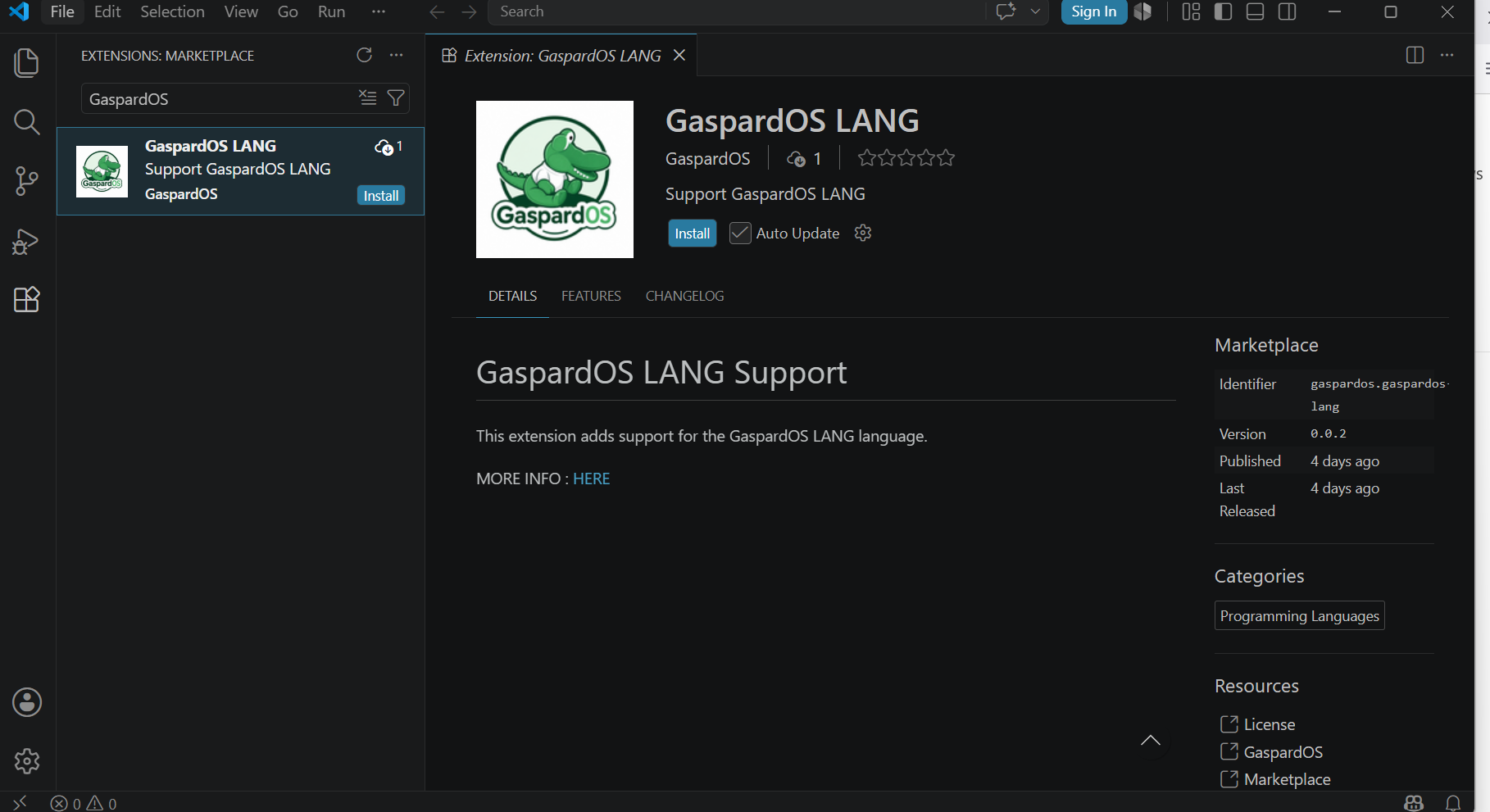Screen dimensions: 1490x812
Task: Go back with the navigation arrow
Action: pos(438,11)
